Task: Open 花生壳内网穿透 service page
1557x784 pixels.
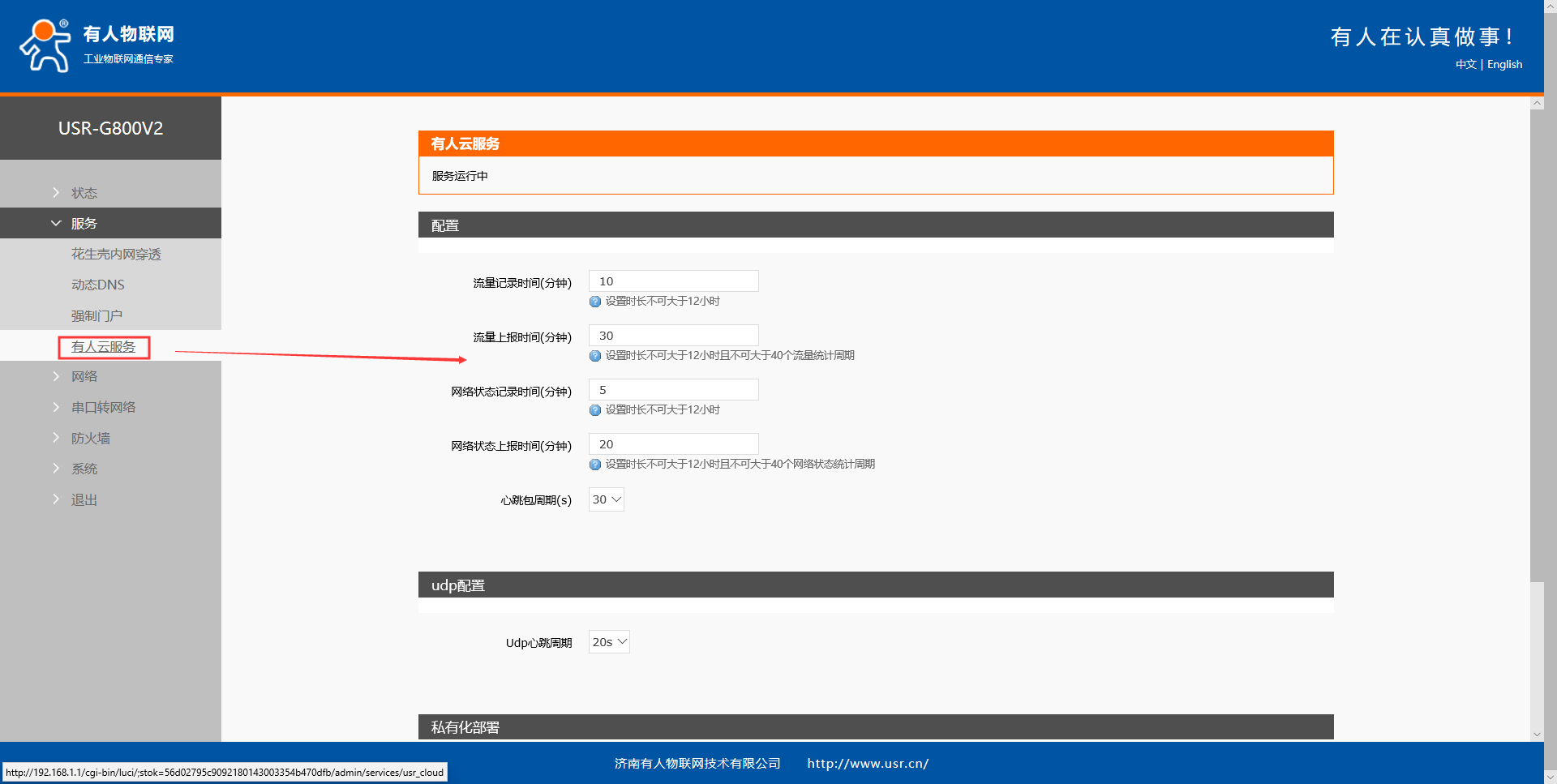Action: click(x=116, y=255)
